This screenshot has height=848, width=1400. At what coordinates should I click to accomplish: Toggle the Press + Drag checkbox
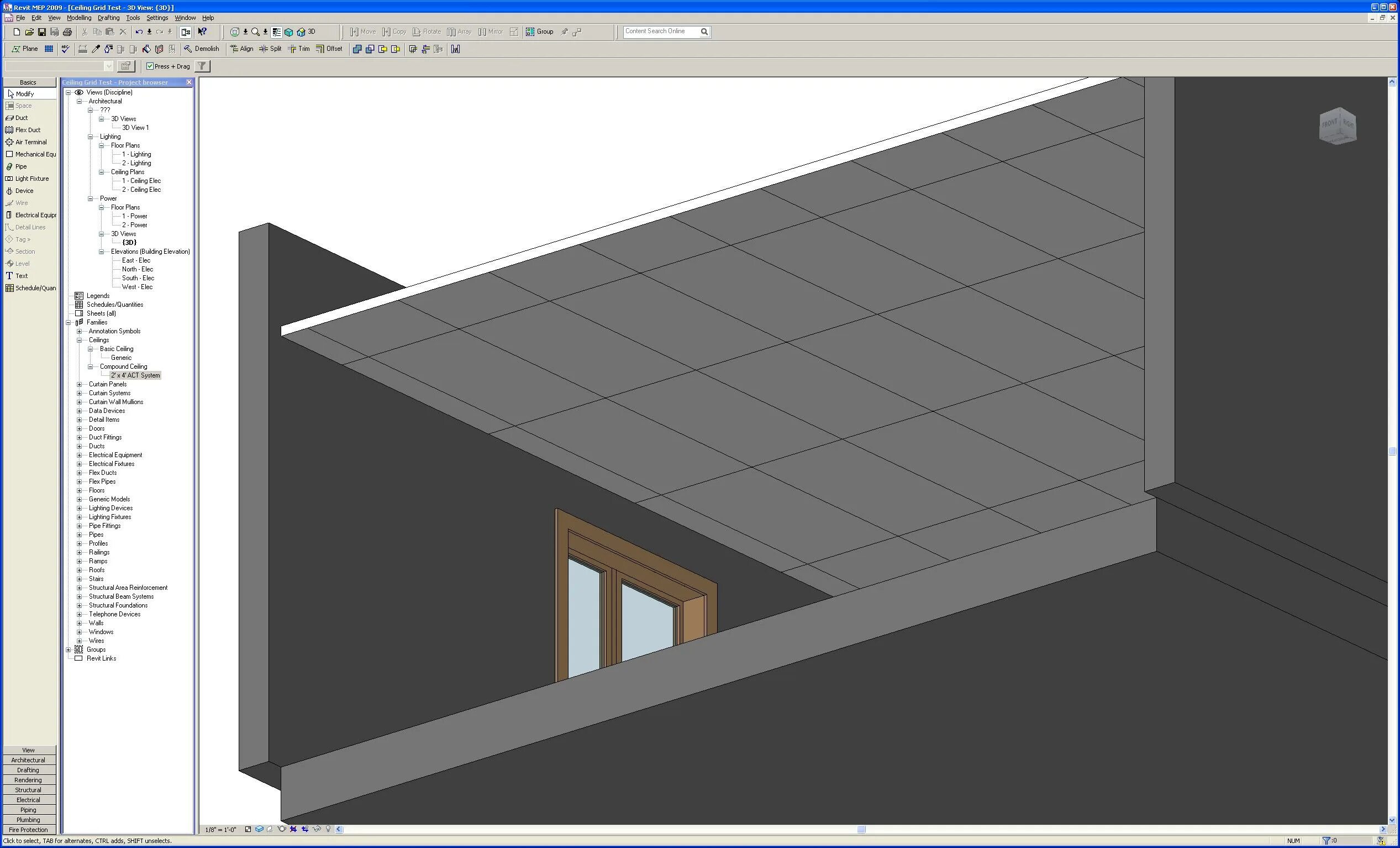150,66
